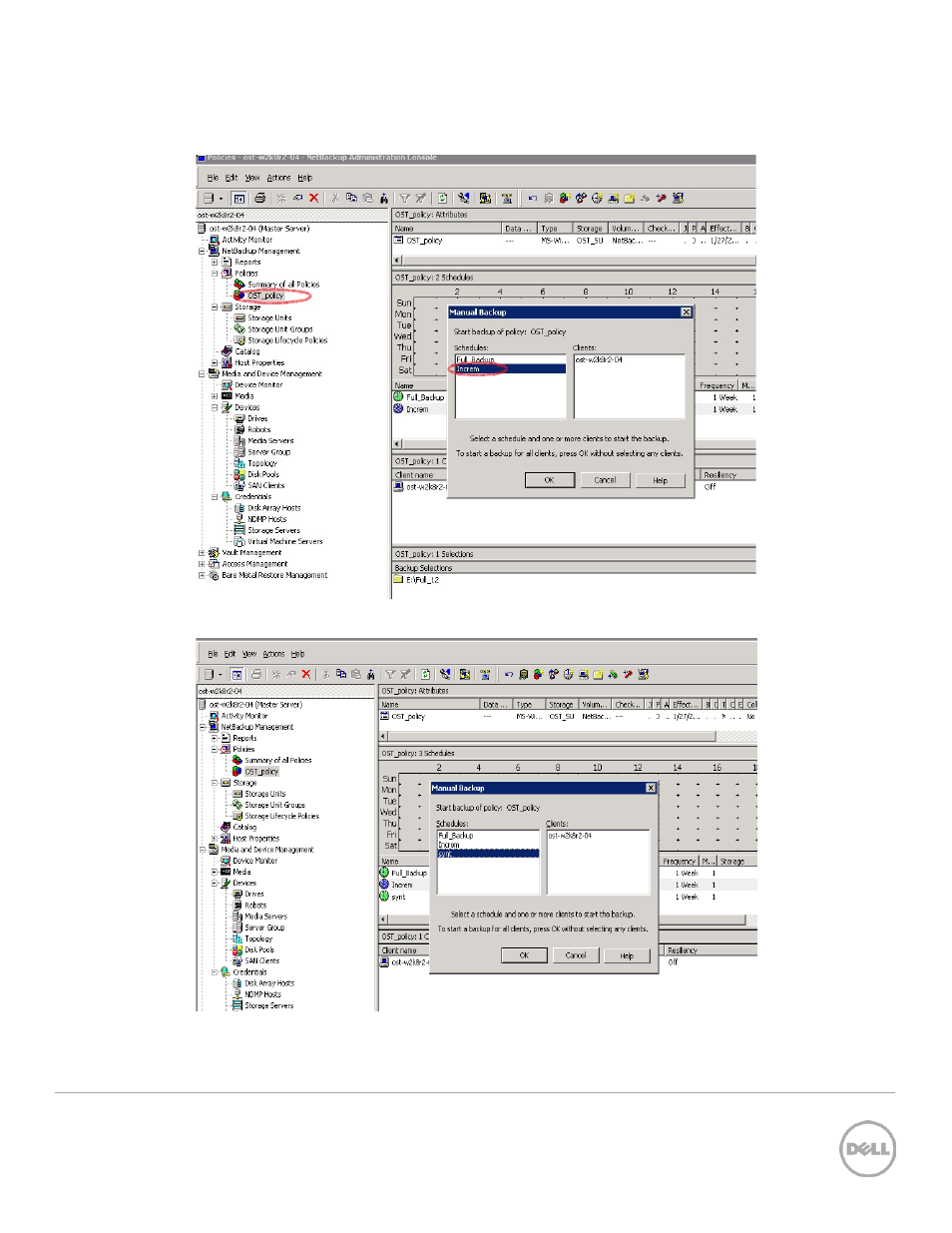
Task: Click OK in upper Manual Backup dialog
Action: click(x=550, y=480)
